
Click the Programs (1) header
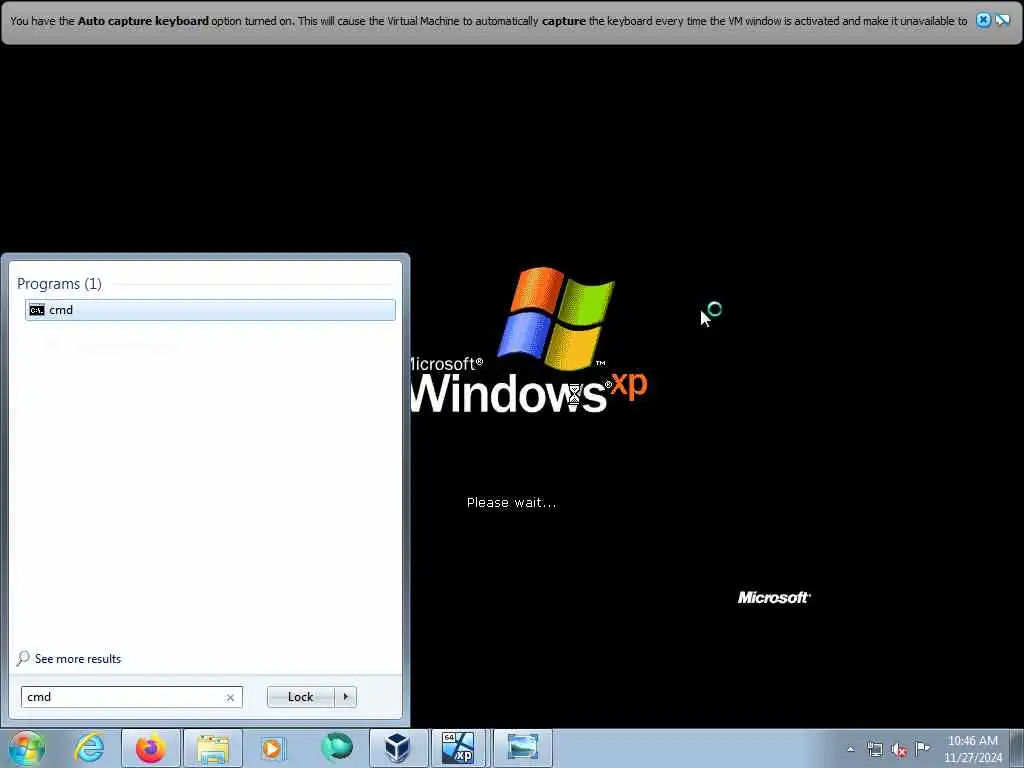click(x=59, y=283)
